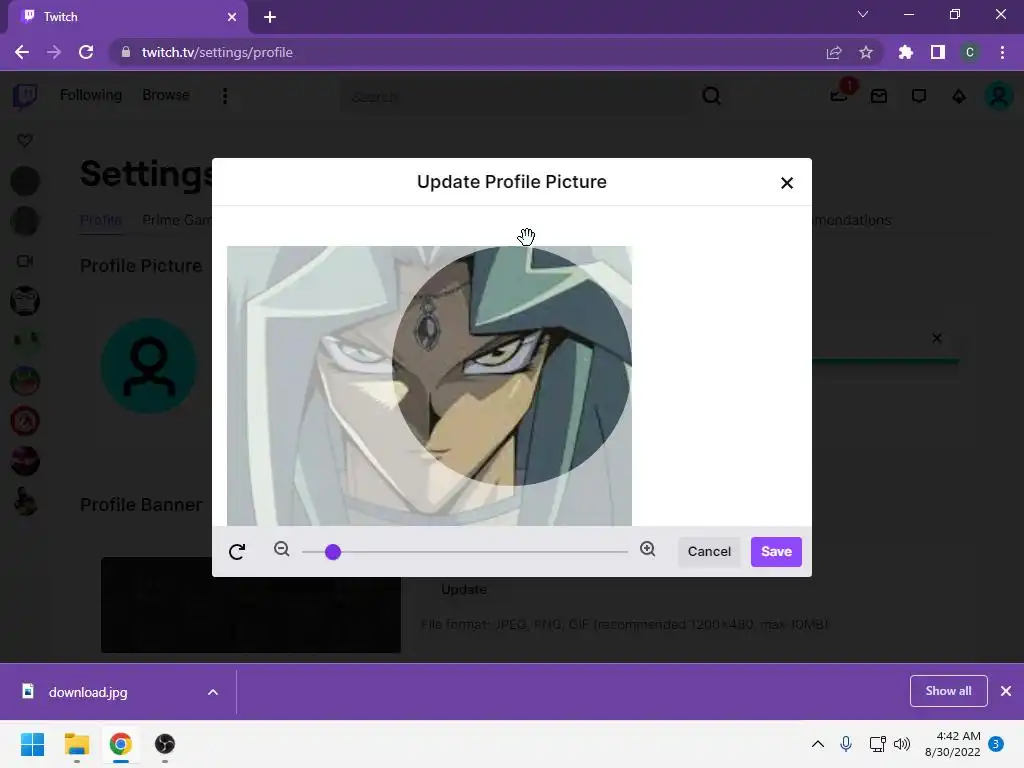Image resolution: width=1024 pixels, height=768 pixels.
Task: Click the purple zoom slider handle
Action: (333, 552)
